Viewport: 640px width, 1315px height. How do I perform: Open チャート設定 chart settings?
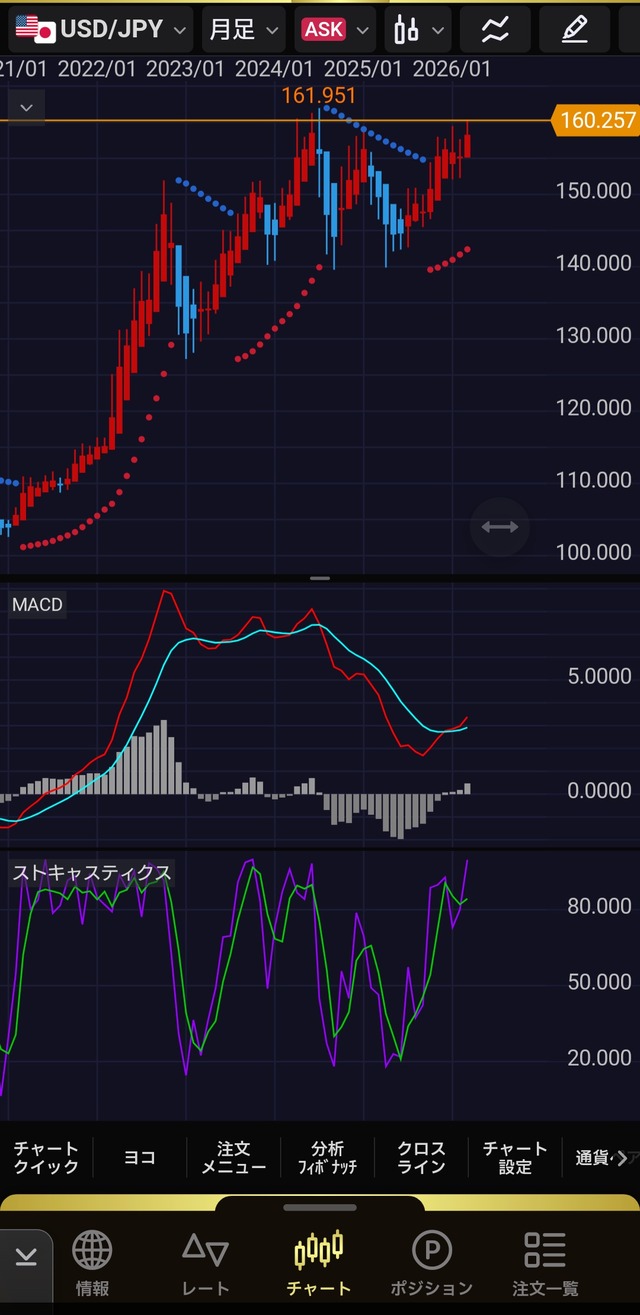pyautogui.click(x=515, y=1158)
